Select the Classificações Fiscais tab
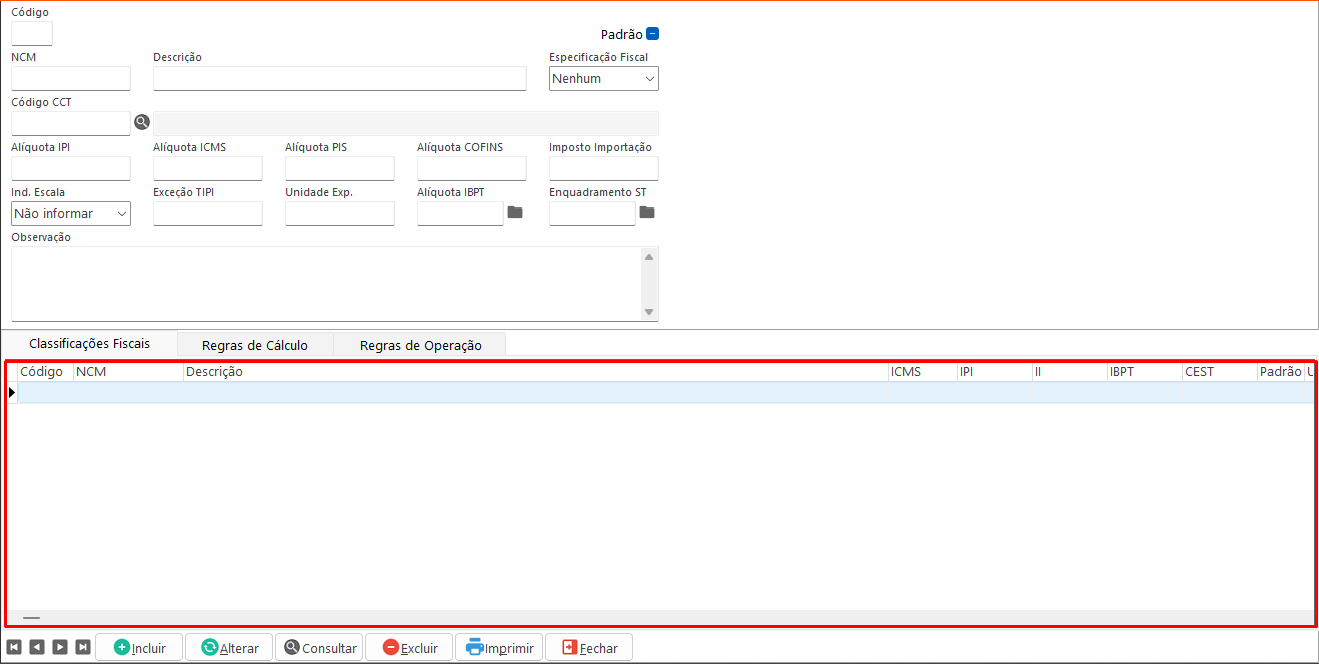Viewport: 1319px width, 664px height. (90, 343)
